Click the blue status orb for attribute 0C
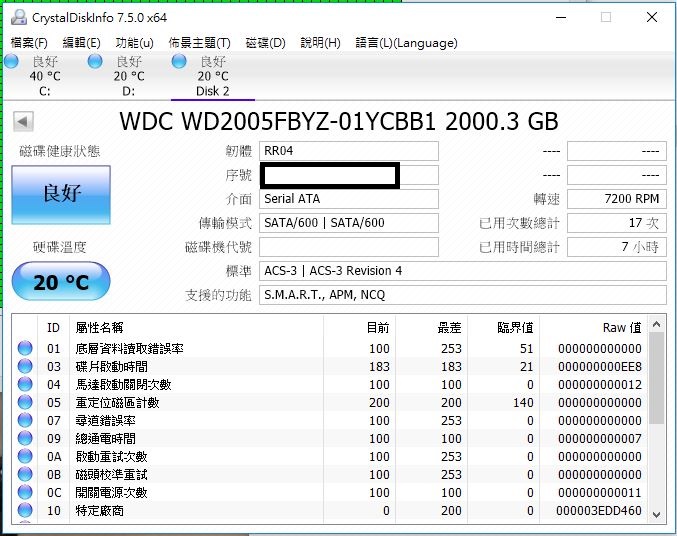This screenshot has width=677, height=536. (25, 492)
